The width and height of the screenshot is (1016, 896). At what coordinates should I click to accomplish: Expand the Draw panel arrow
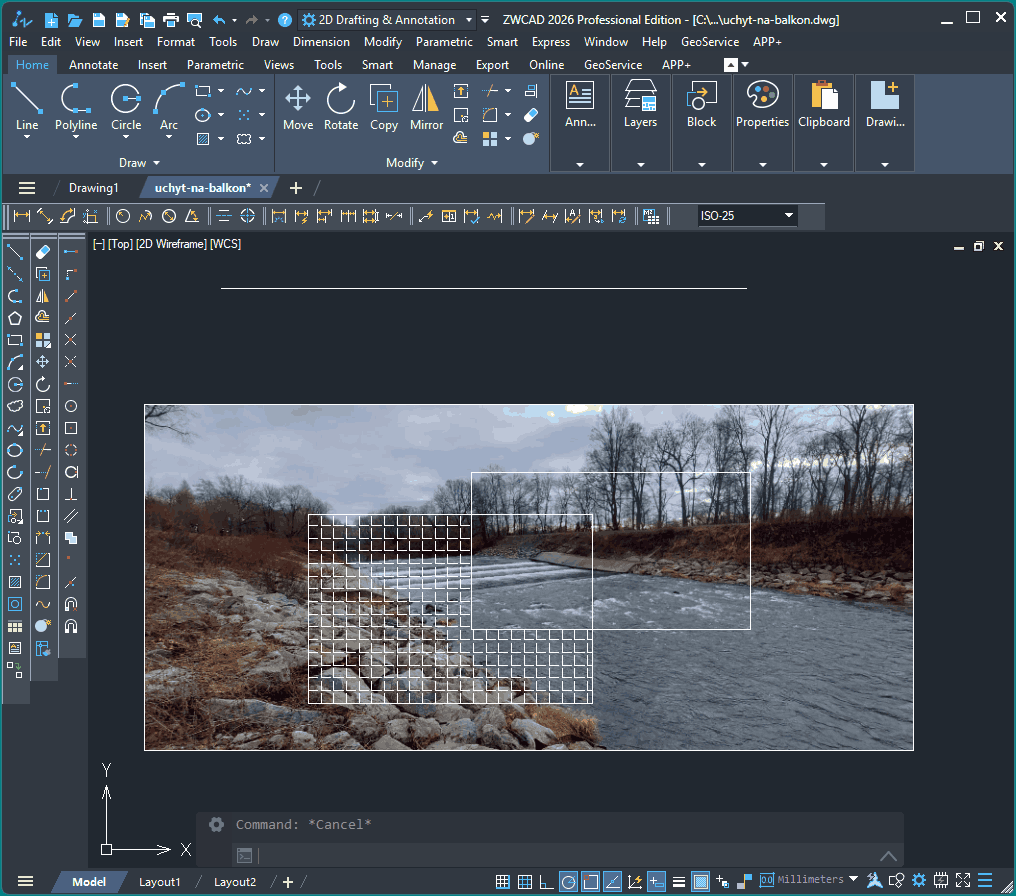tap(157, 163)
